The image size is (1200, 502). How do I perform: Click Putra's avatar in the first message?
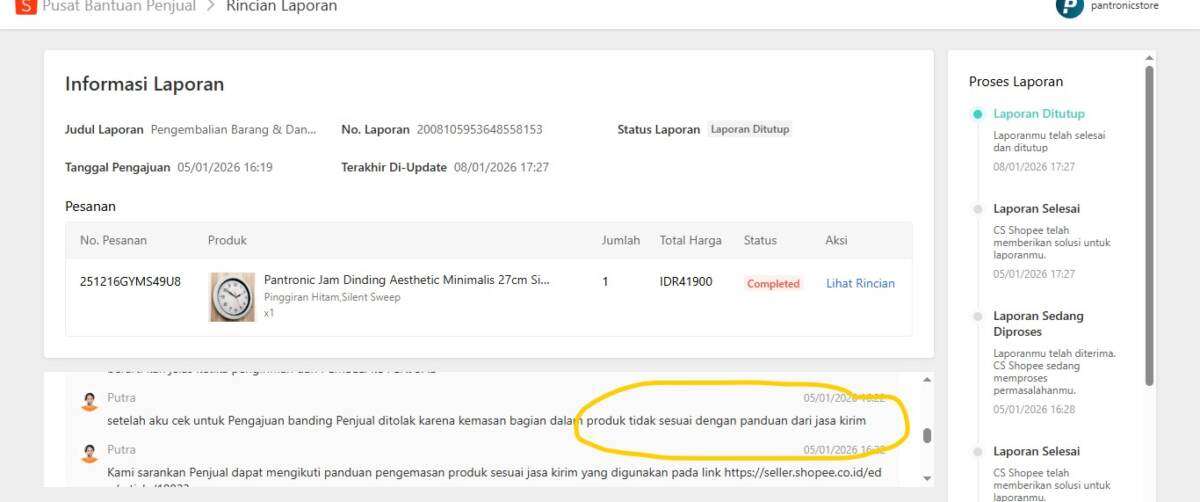[90, 401]
